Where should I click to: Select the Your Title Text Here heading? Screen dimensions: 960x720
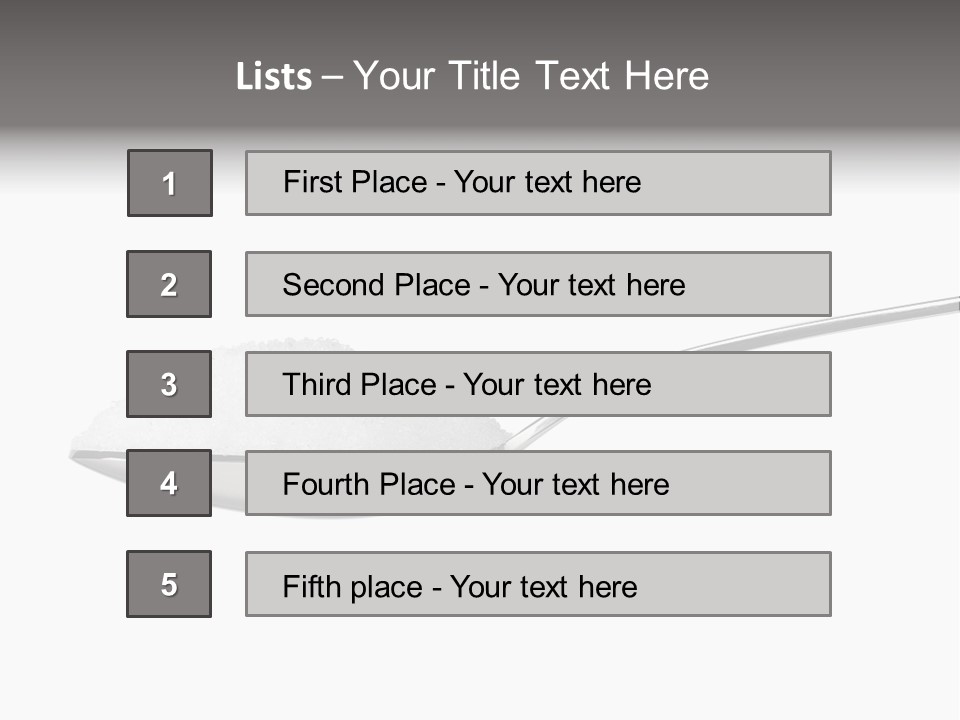[531, 76]
